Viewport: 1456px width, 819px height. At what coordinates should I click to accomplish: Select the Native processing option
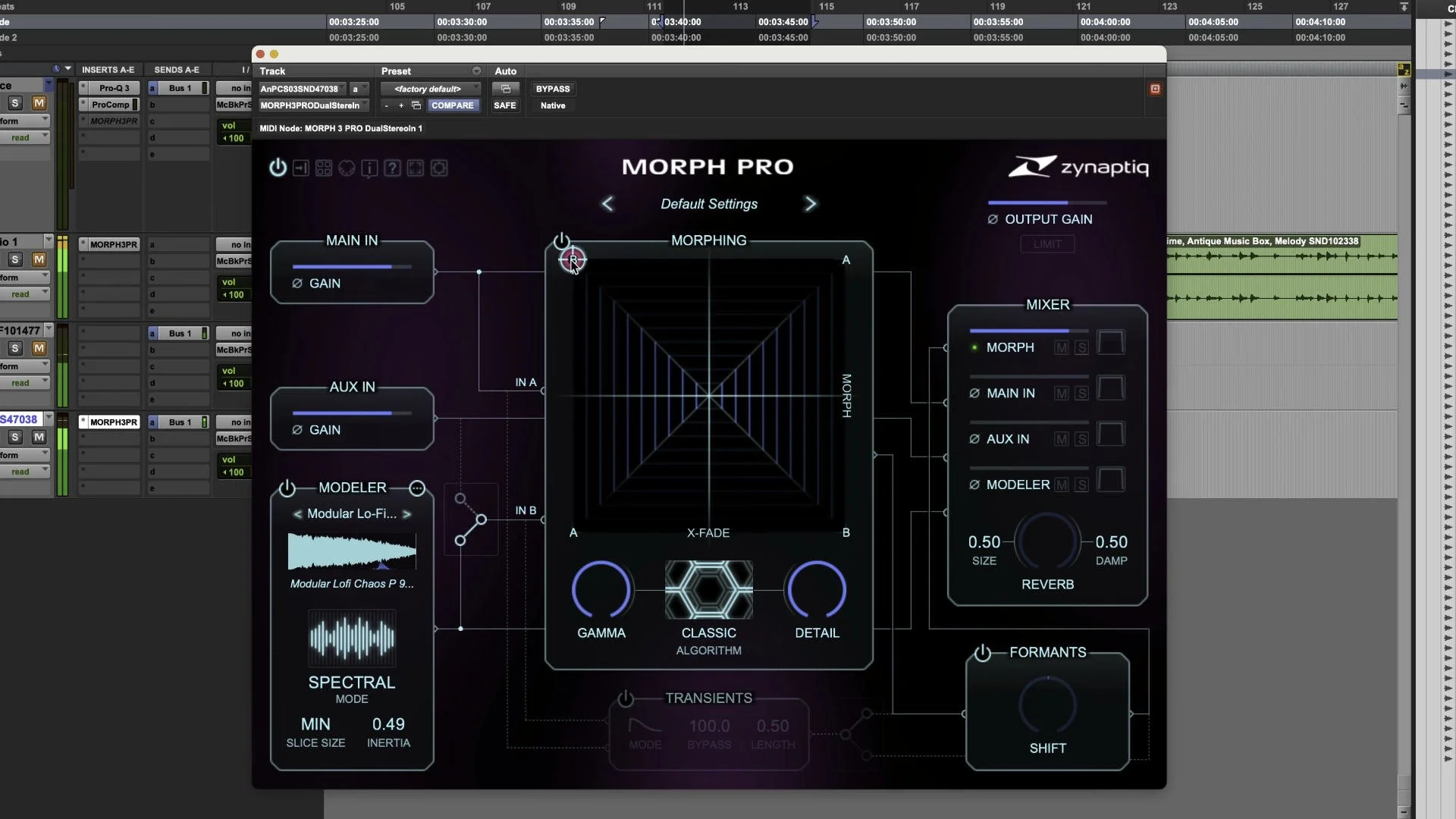pyautogui.click(x=554, y=105)
